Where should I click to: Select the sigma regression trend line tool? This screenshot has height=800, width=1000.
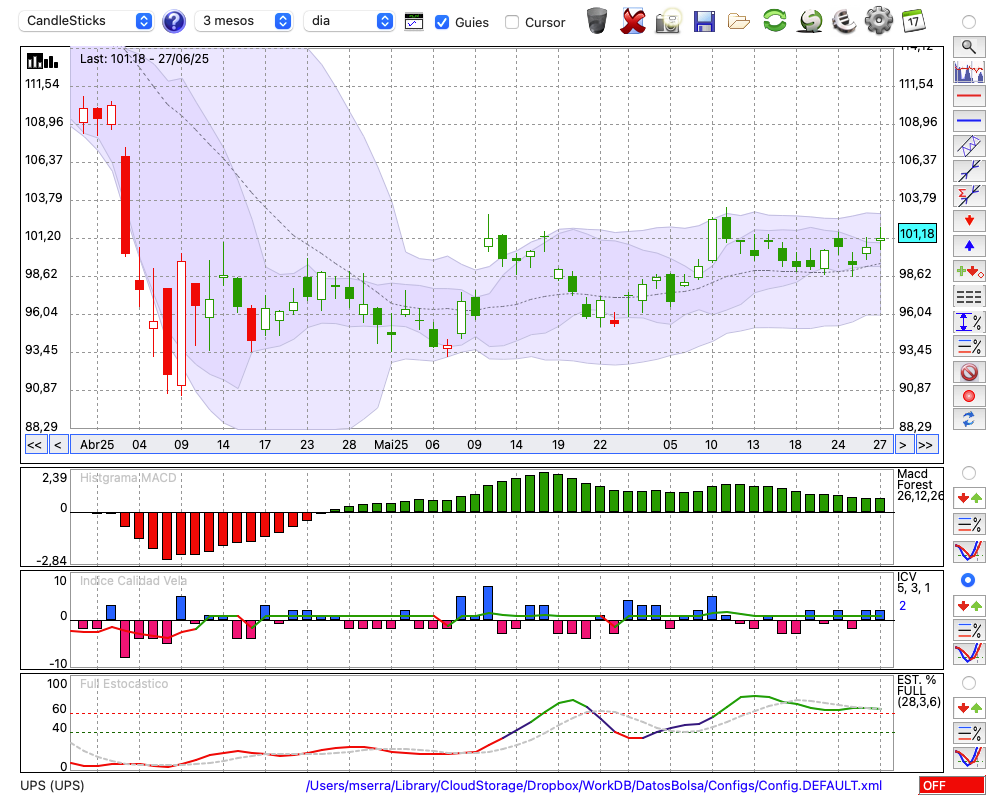tap(969, 196)
